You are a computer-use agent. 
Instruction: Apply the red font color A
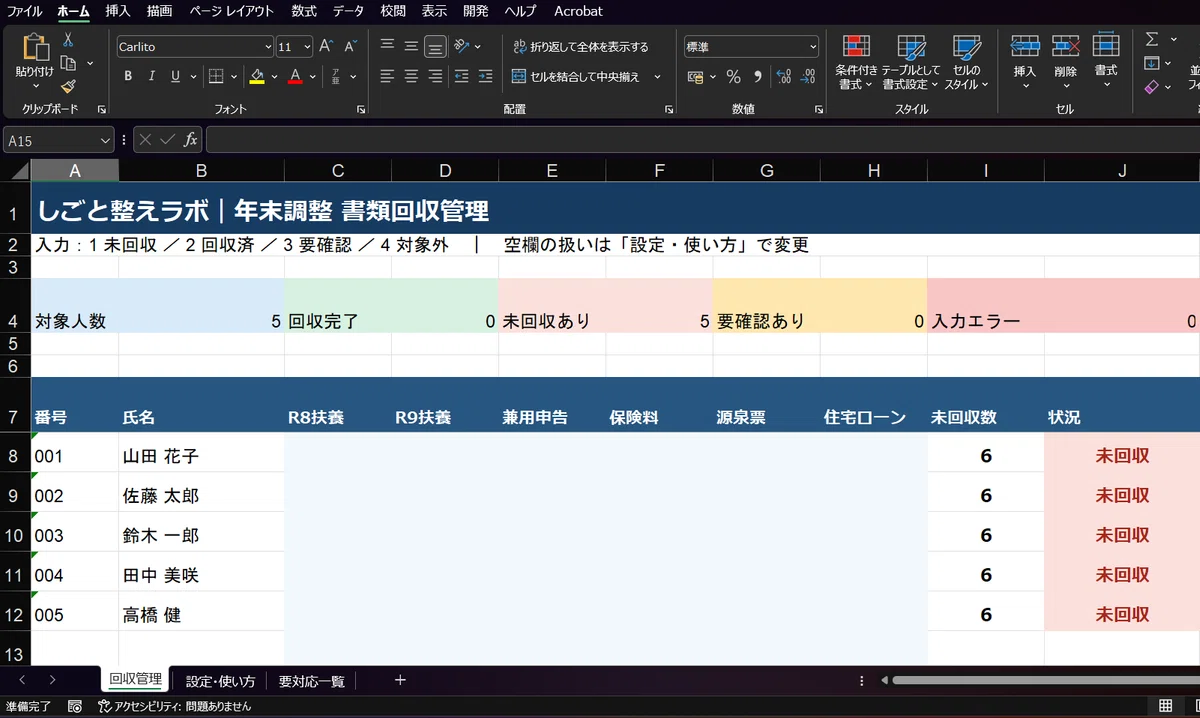click(x=295, y=76)
